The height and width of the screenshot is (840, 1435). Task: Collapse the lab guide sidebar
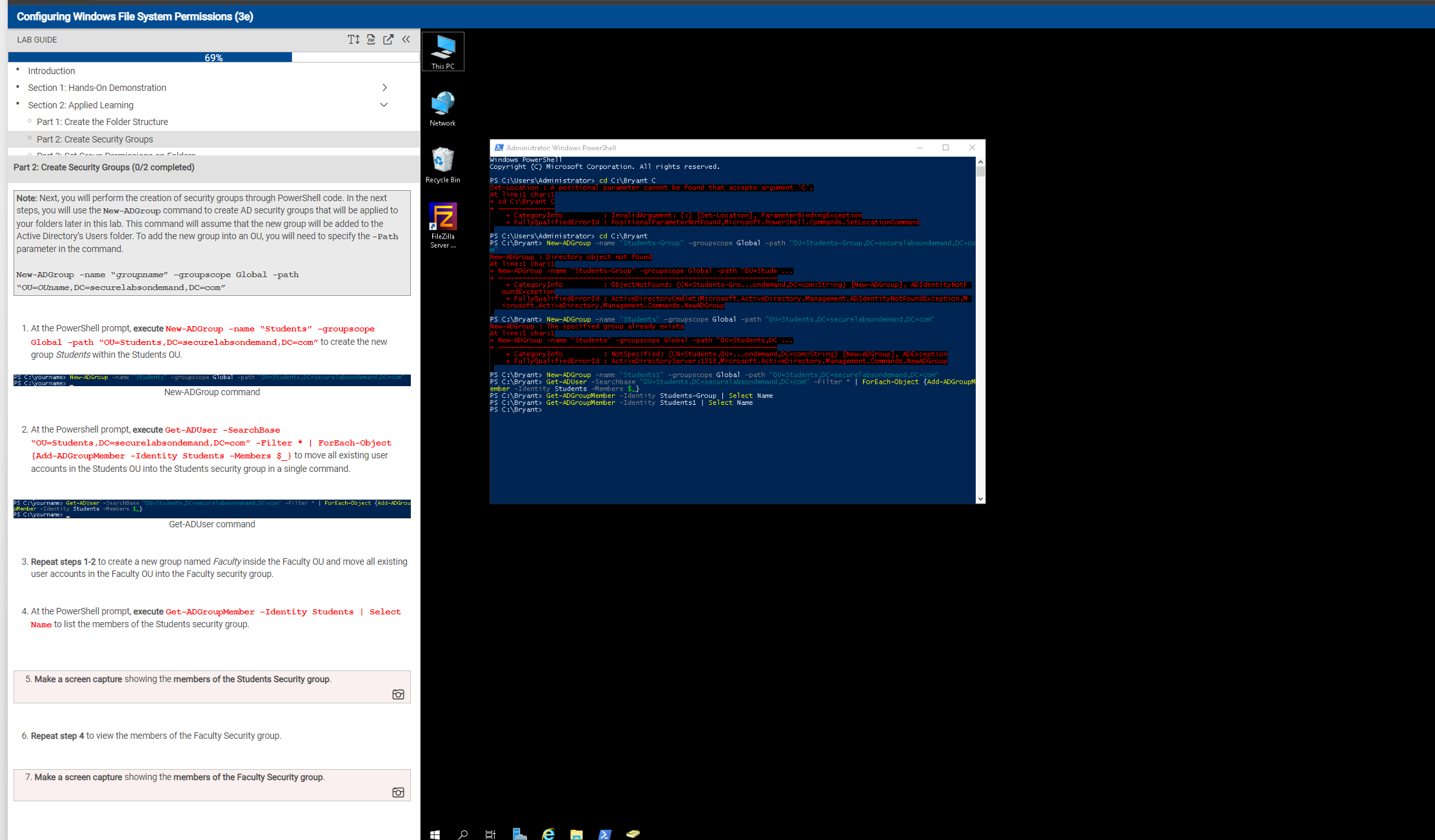pyautogui.click(x=406, y=39)
